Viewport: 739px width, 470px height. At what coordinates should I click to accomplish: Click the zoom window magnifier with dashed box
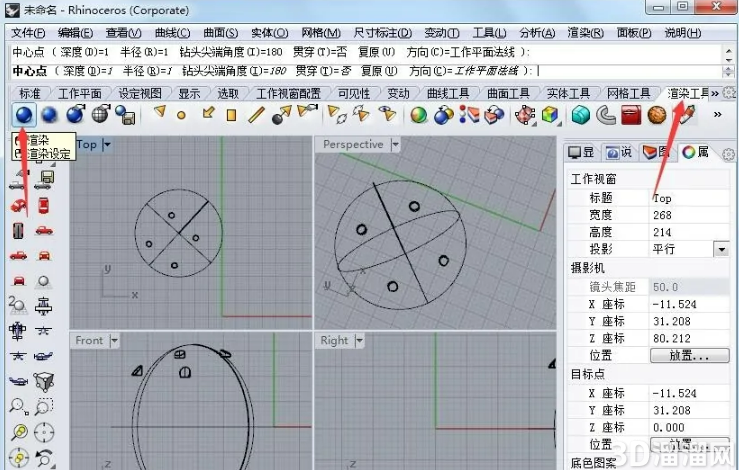click(44, 406)
